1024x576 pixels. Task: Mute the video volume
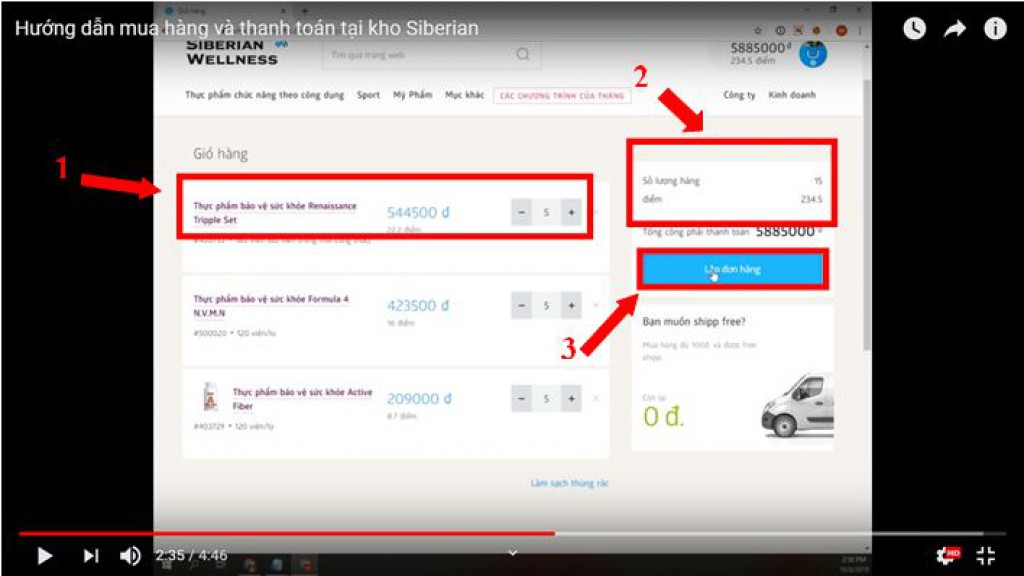pos(130,555)
